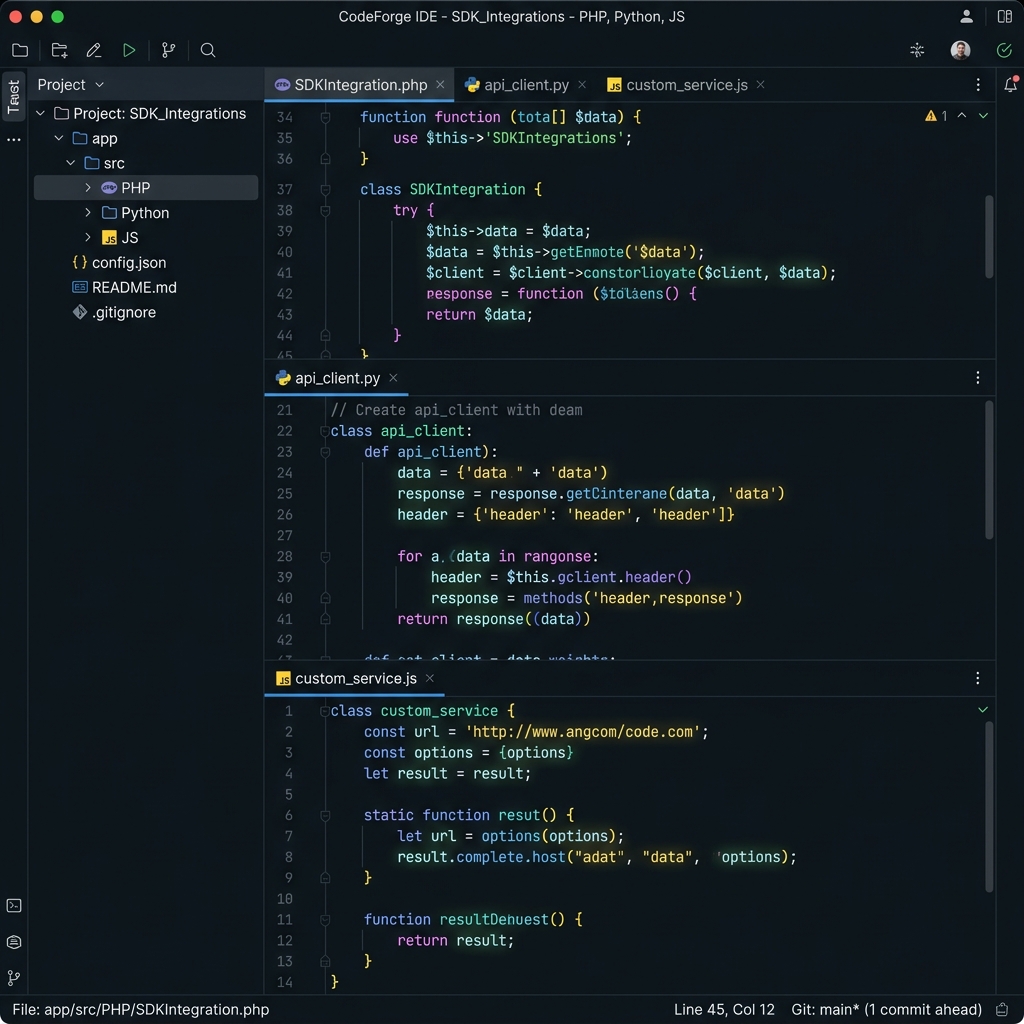
Task: Toggle fold marker at line 23 in api_client.py
Action: [325, 452]
